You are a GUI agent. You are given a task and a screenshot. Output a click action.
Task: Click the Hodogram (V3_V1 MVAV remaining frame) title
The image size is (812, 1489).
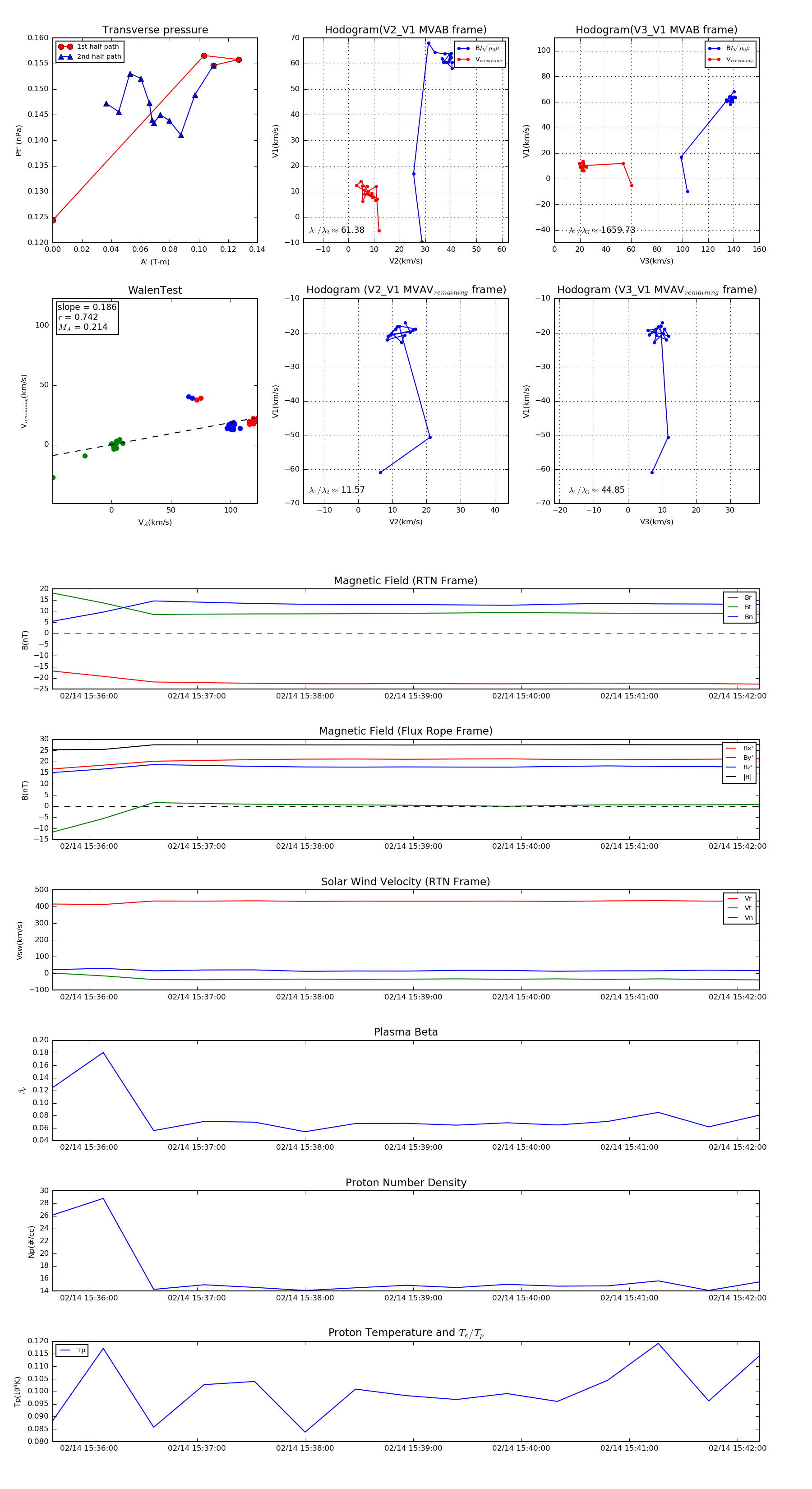tap(656, 290)
